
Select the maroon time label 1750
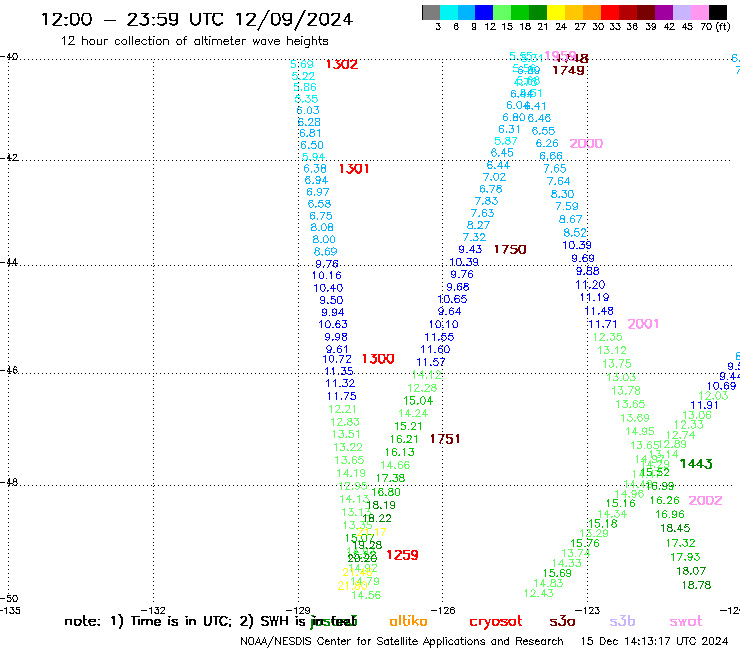pos(510,249)
